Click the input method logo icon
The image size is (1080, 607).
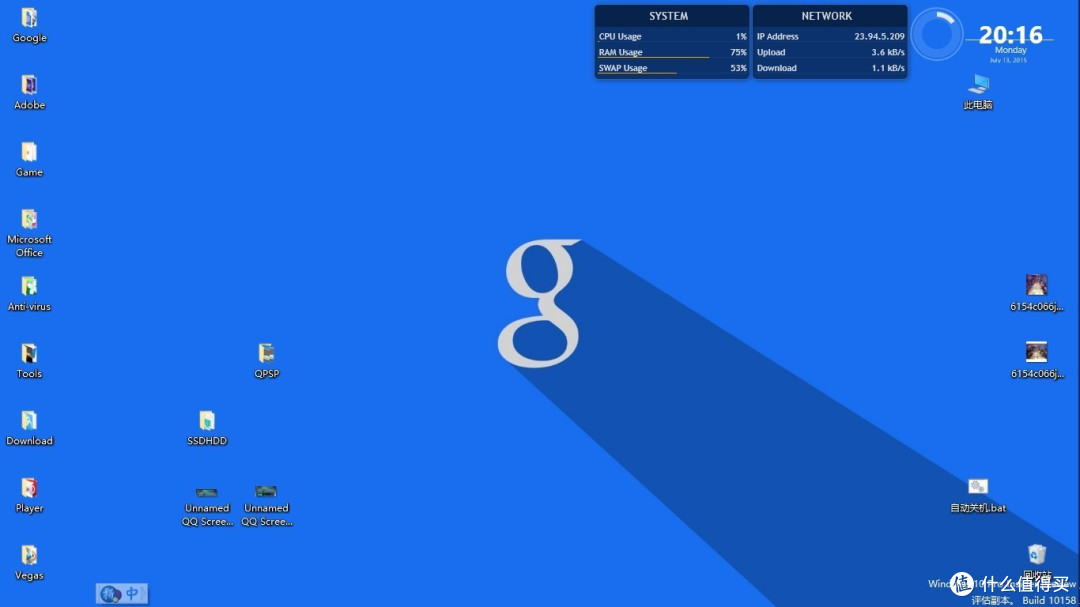pos(110,594)
